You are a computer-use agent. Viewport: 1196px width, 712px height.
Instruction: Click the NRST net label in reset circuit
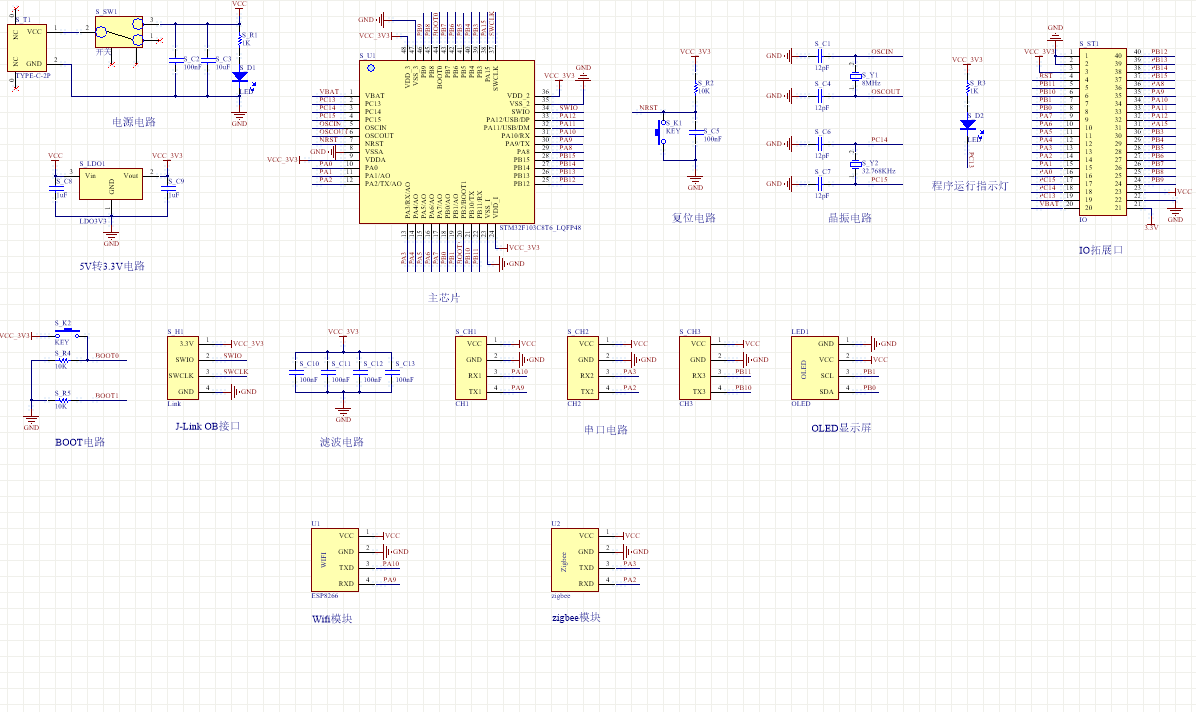648,108
